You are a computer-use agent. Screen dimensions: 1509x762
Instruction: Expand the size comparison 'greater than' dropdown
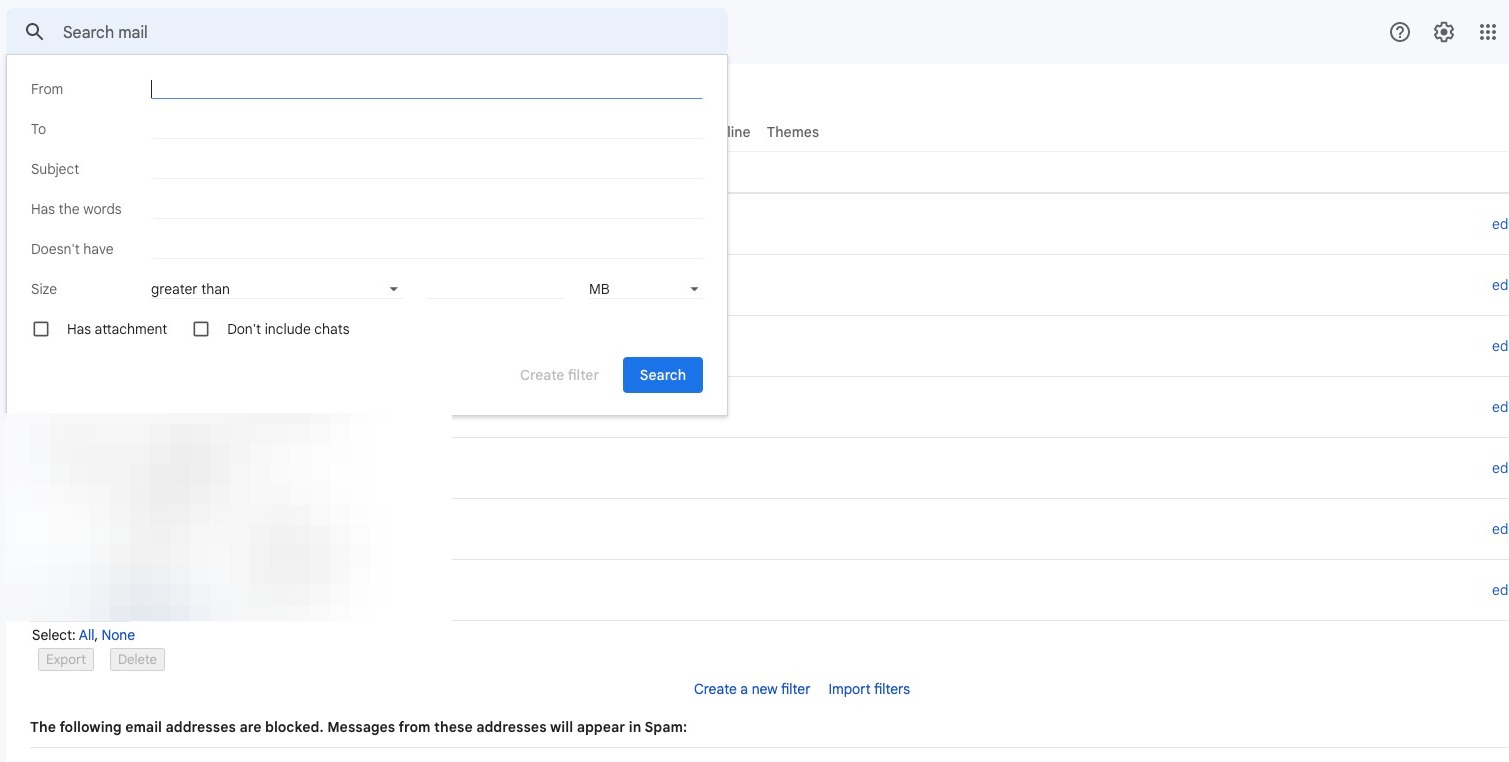click(275, 289)
